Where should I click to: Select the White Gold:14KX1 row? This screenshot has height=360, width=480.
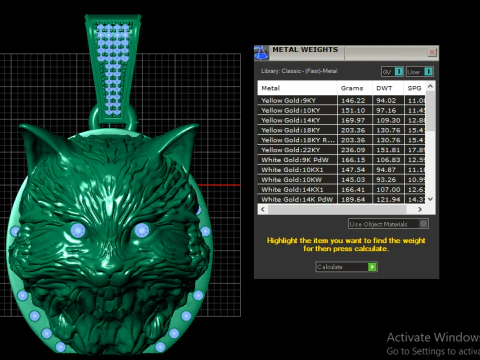(341, 189)
